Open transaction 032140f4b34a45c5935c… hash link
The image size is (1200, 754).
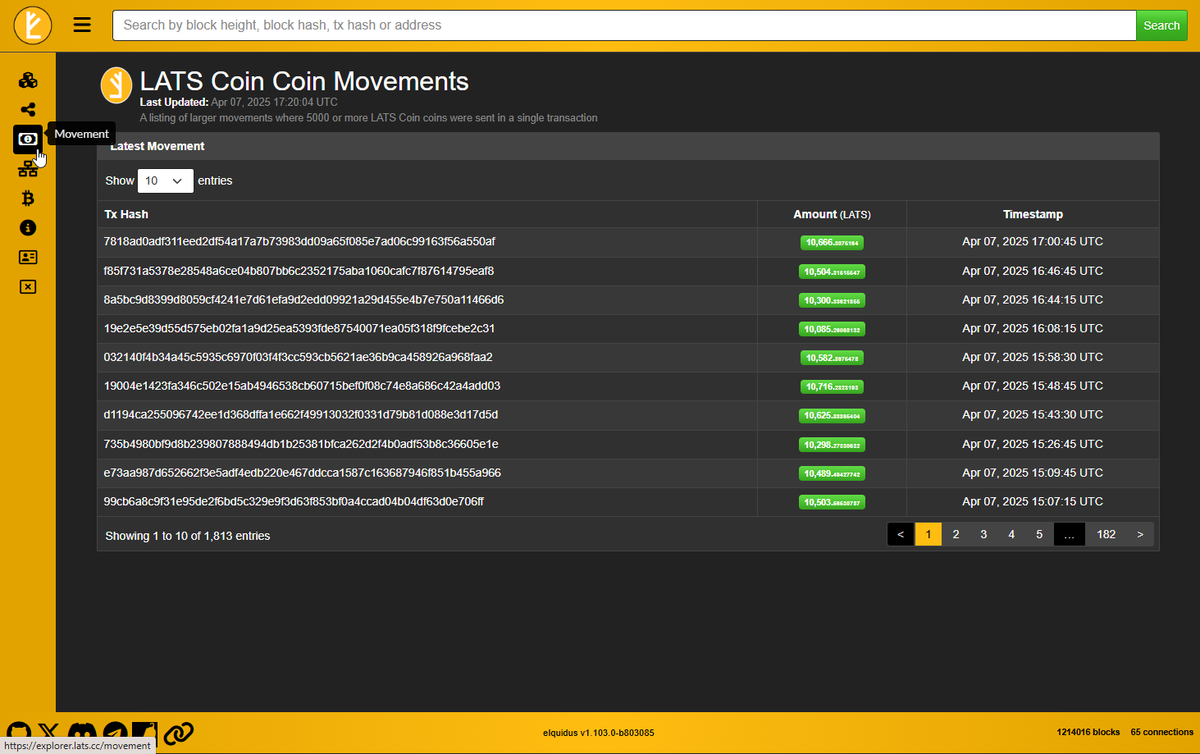[x=298, y=357]
